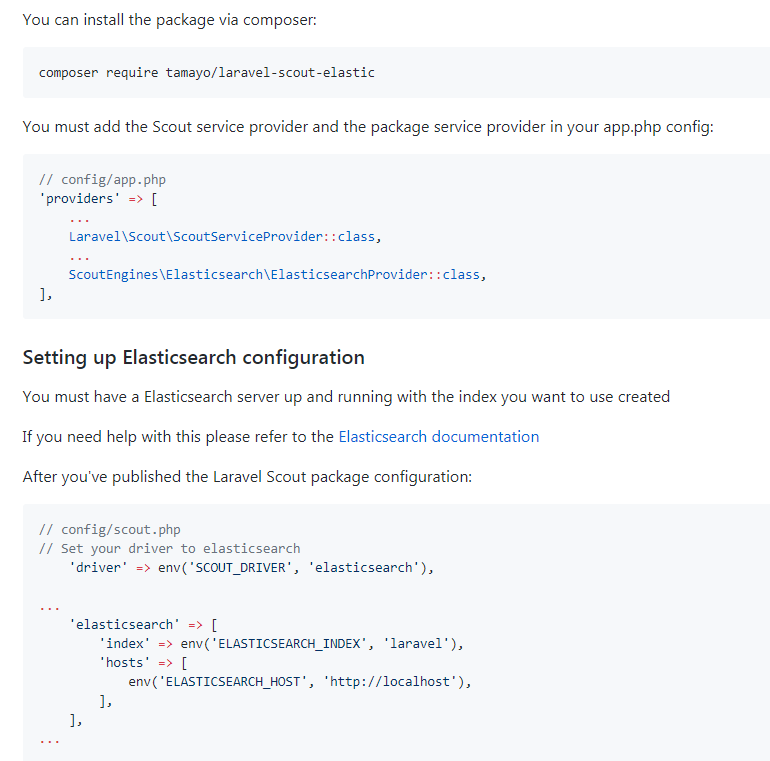
Task: Click the sentence You can install the package via composer
Action: pyautogui.click(x=169, y=20)
